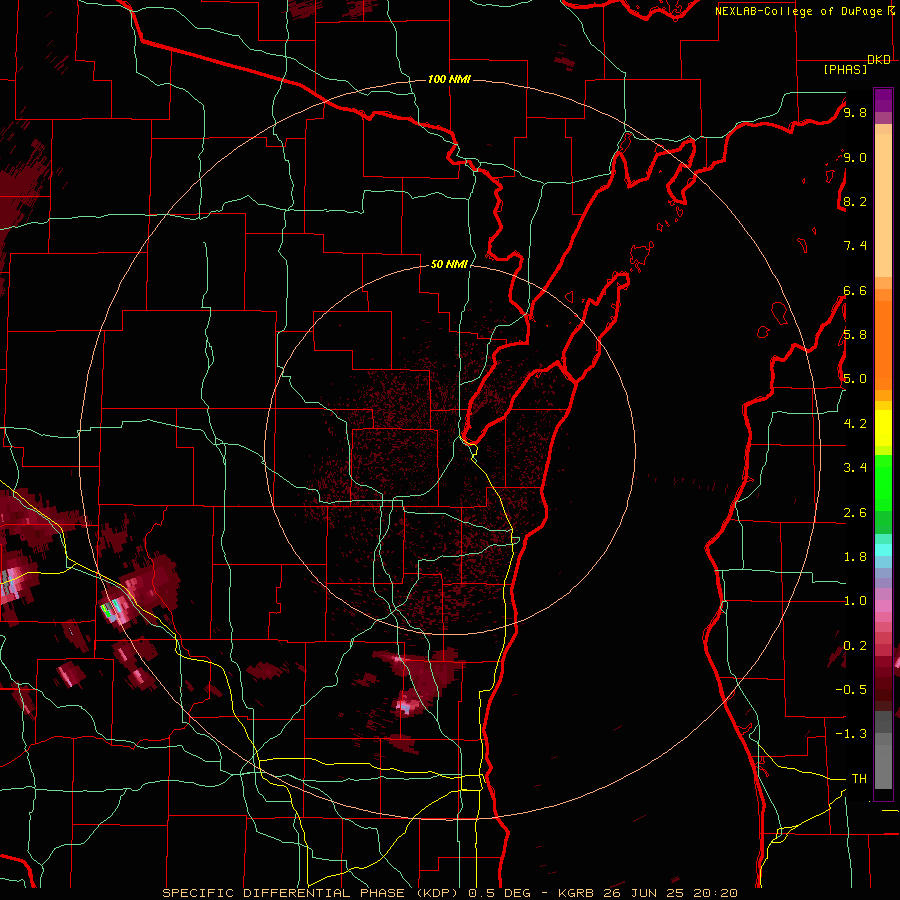900x900 pixels.
Task: Click the 5.8 scale value
Action: (855, 335)
